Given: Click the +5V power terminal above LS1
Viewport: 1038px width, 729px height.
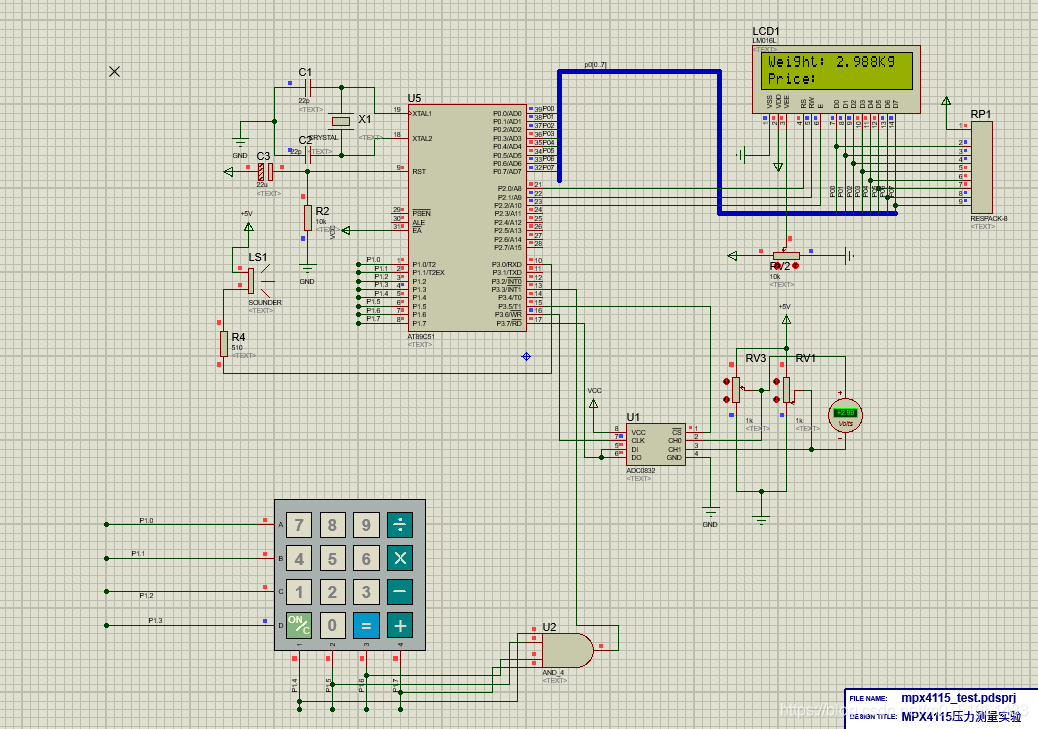Looking at the screenshot, I should click(248, 226).
